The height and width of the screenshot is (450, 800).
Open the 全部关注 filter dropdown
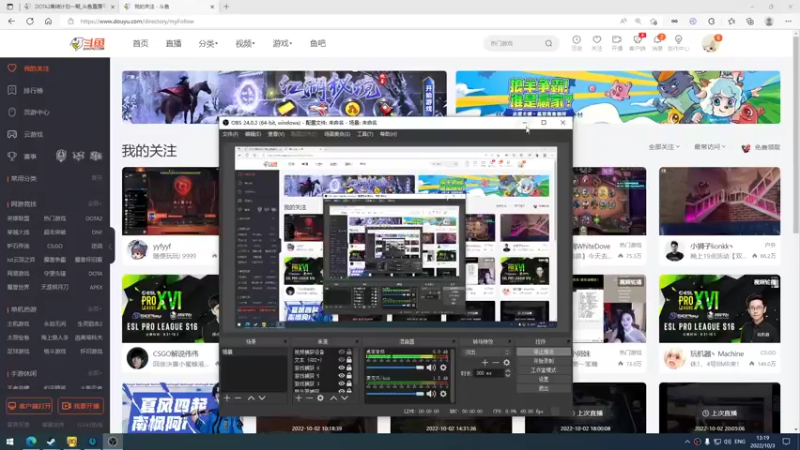click(x=664, y=147)
